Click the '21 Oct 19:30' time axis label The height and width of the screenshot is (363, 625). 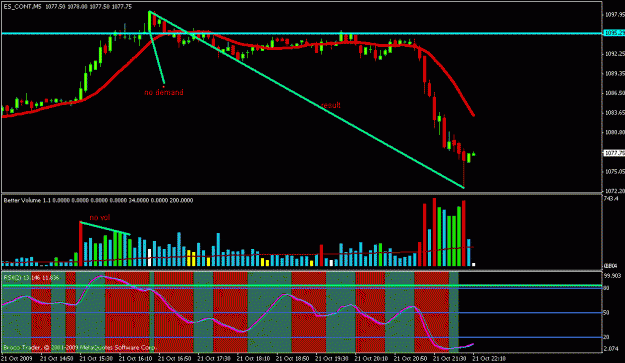[x=332, y=358]
